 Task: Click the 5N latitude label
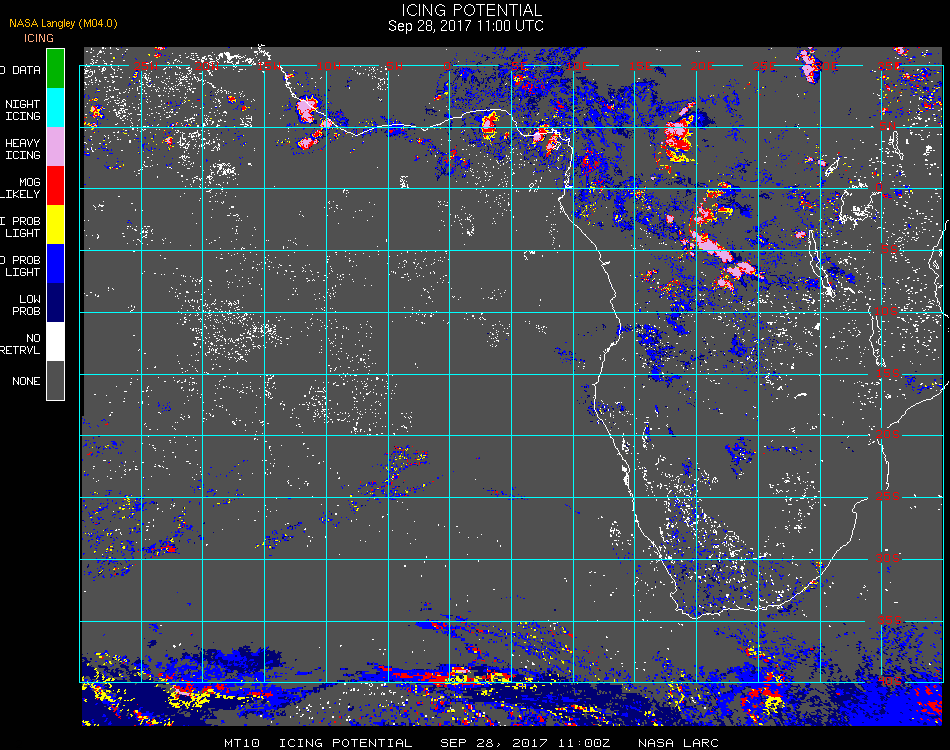[x=888, y=126]
